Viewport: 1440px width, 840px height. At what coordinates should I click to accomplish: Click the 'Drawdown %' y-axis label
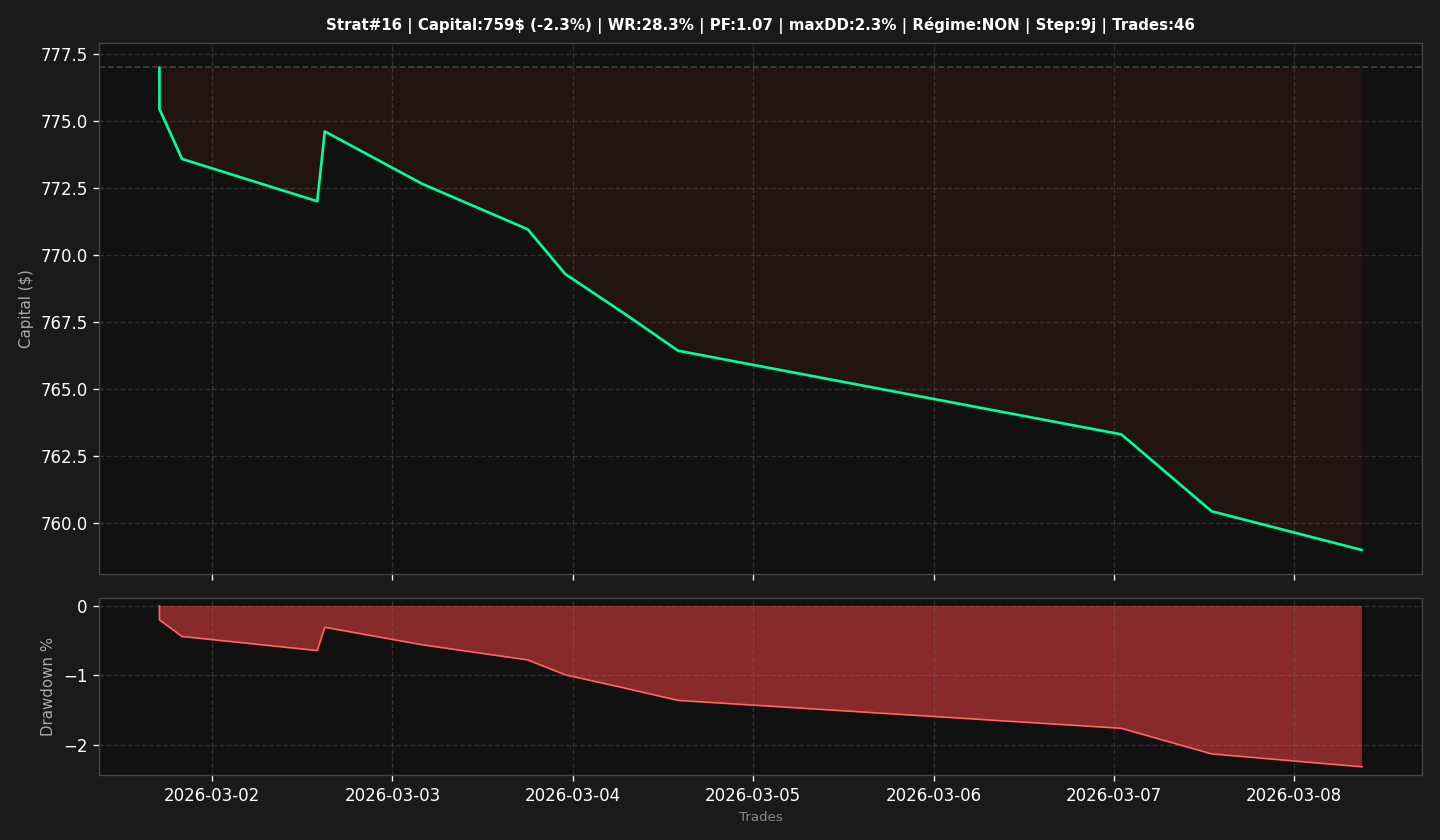coord(47,687)
